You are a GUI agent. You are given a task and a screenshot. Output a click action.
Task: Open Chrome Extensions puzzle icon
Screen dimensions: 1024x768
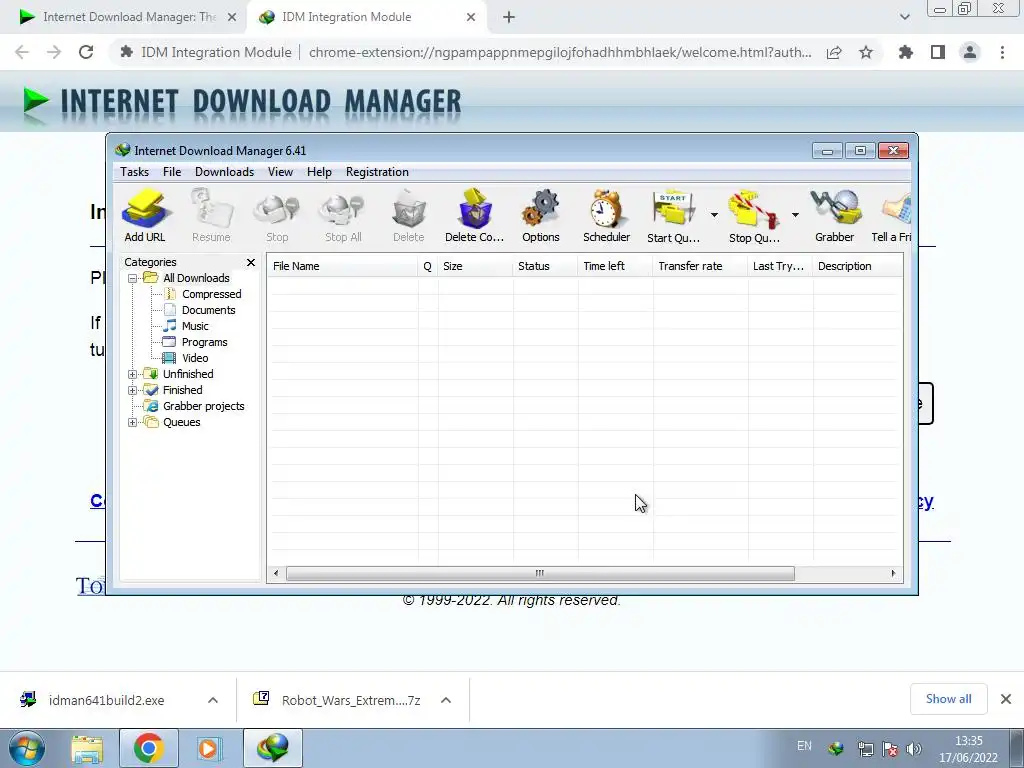[905, 52]
